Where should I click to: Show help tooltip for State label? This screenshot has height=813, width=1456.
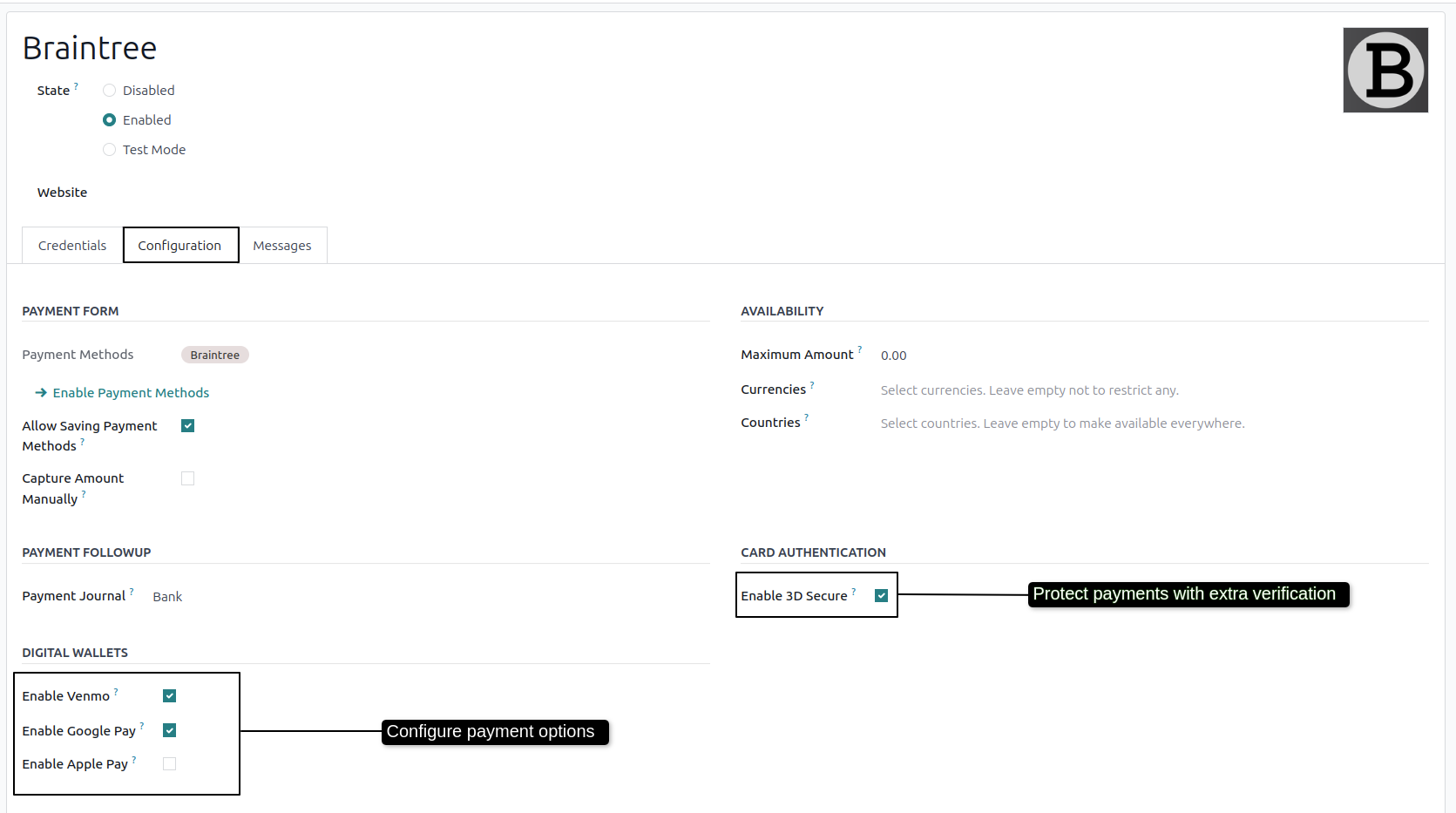pyautogui.click(x=76, y=85)
